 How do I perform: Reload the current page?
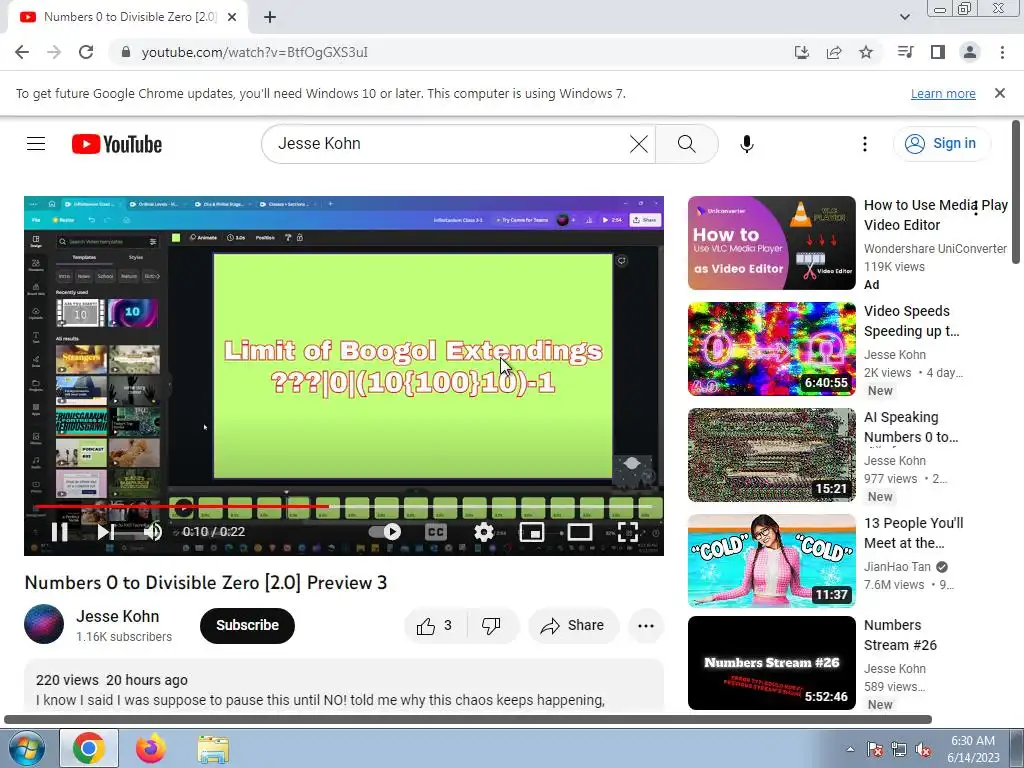click(86, 52)
